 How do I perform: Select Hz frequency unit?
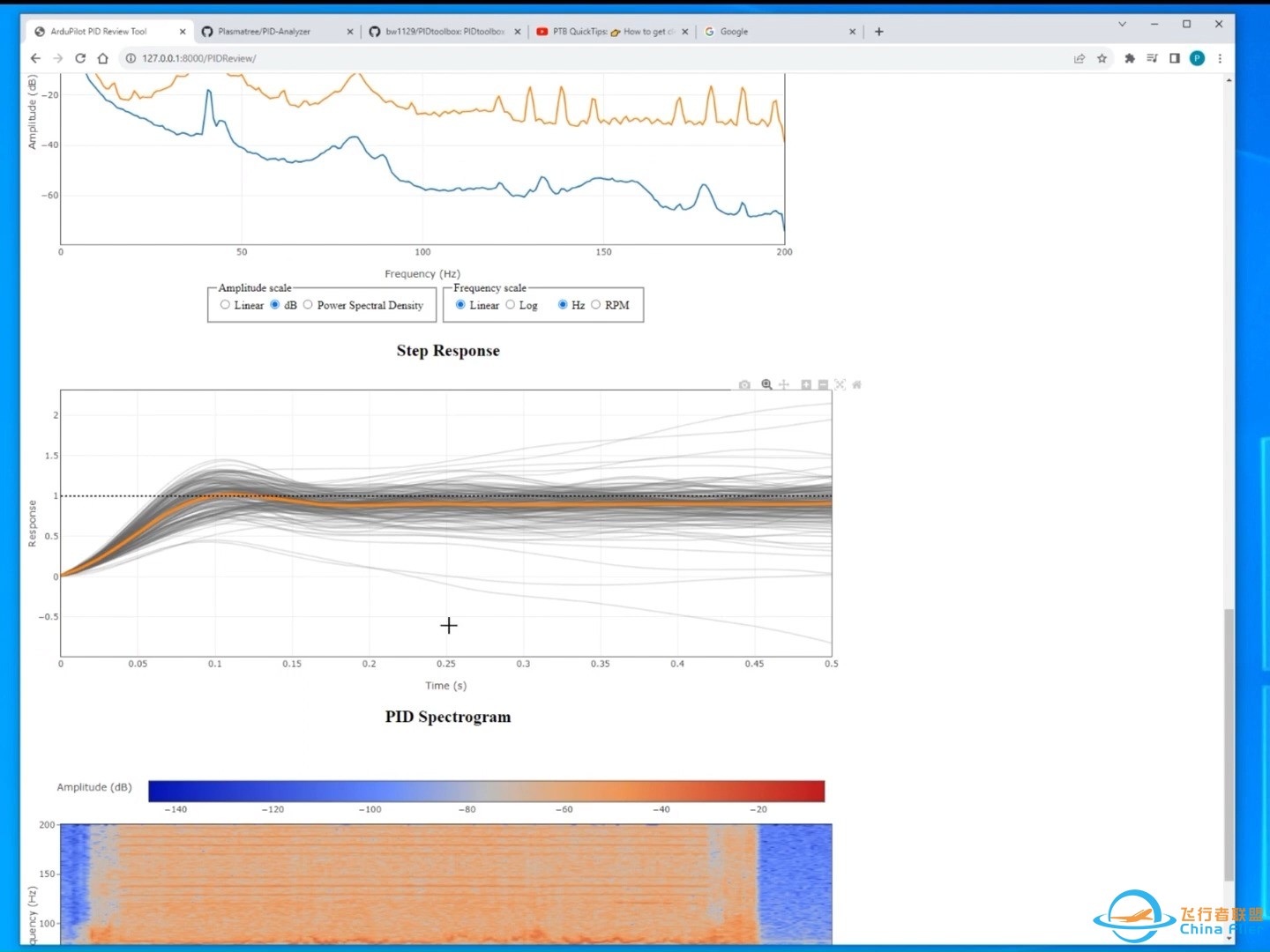tap(563, 305)
